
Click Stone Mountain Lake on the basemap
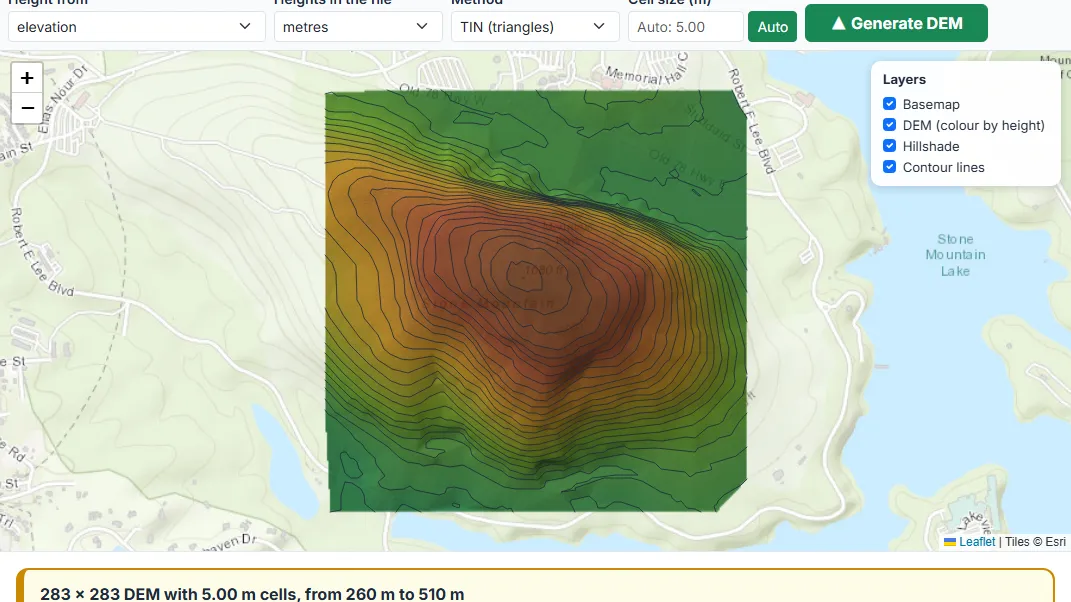click(955, 255)
